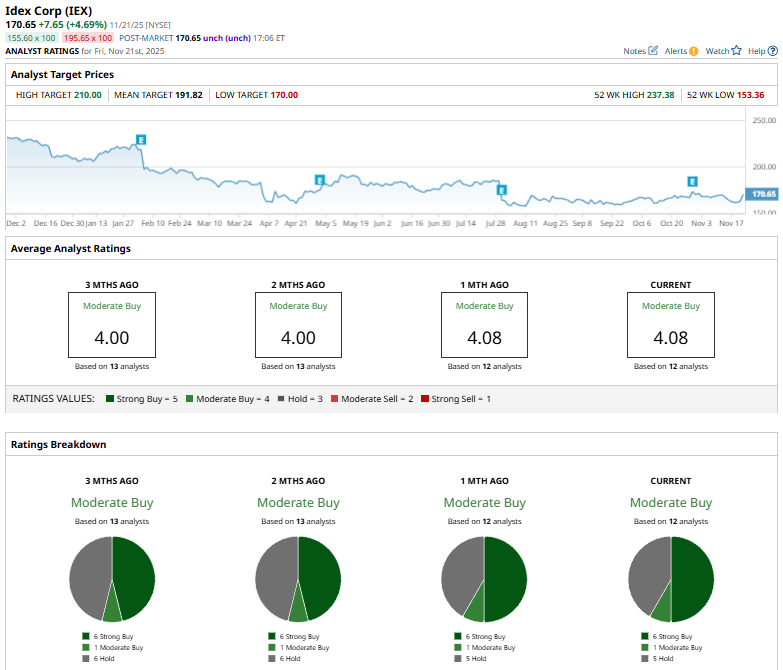Select the Current 4.08 rating box
Viewport: 783px width, 670px height.
click(x=671, y=325)
